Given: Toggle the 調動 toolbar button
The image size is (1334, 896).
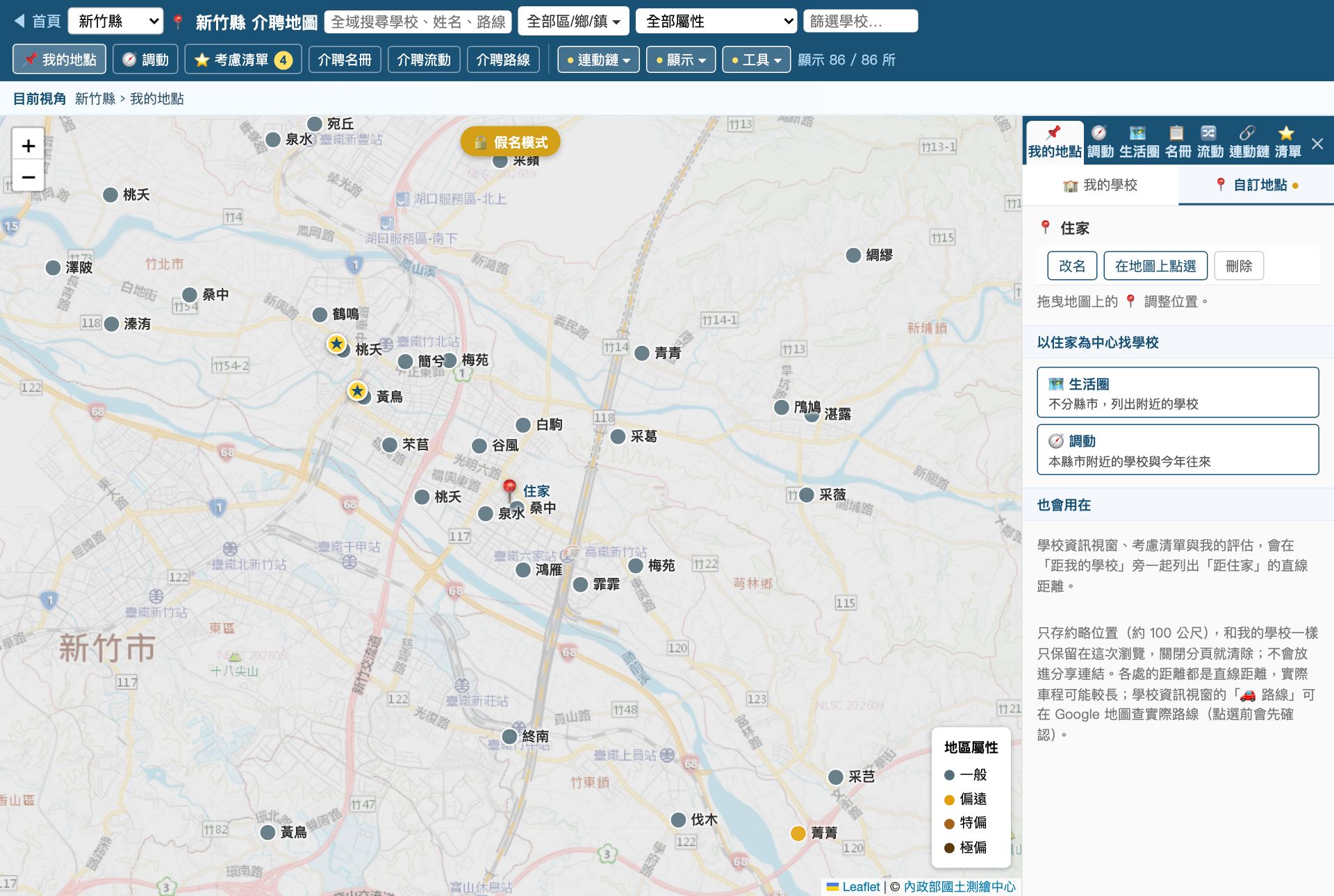Looking at the screenshot, I should point(146,60).
